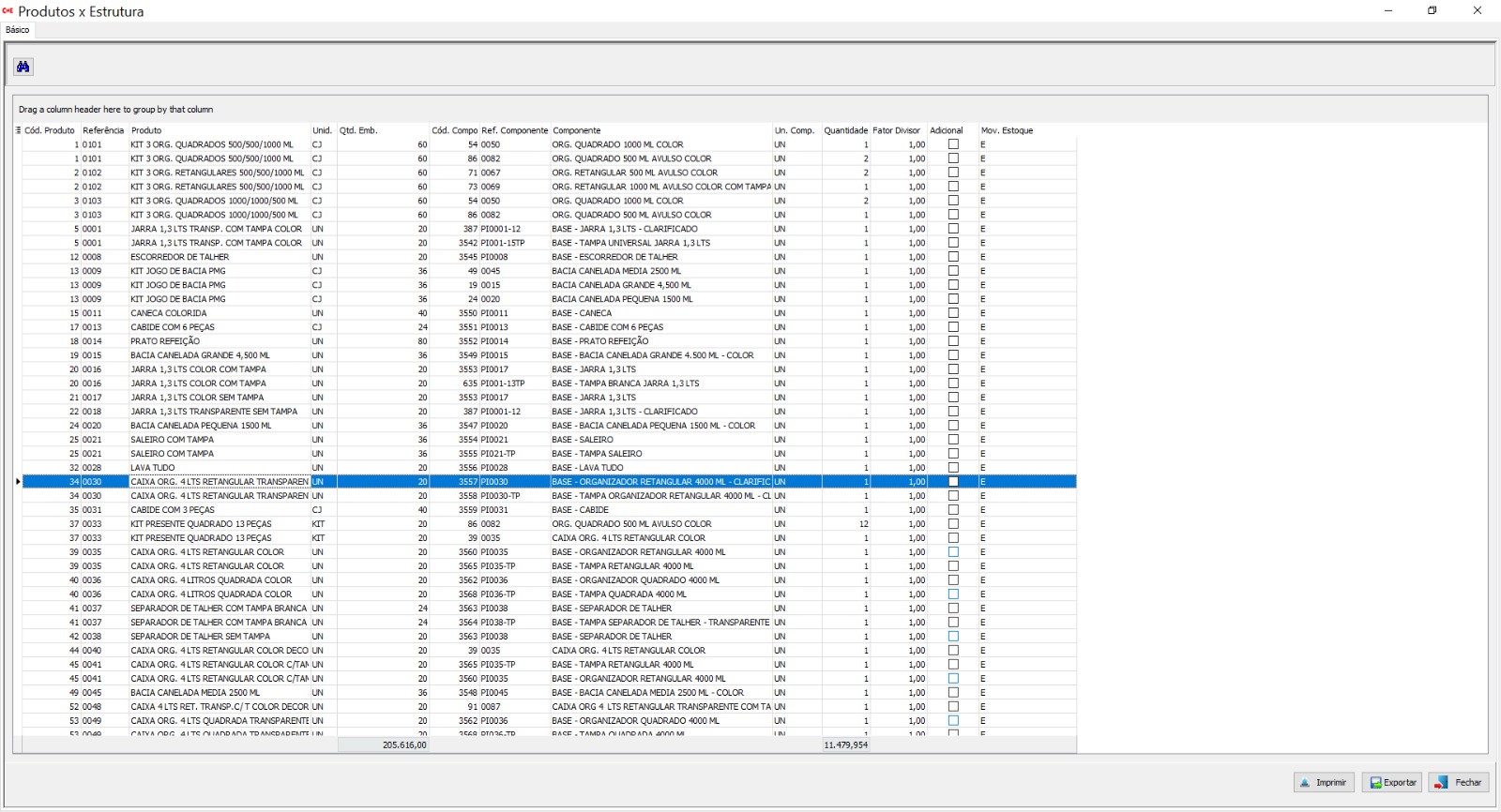Viewport: 1501px width, 812px height.
Task: Select the PRATO REFEIÇÃO product row
Action: (165, 341)
